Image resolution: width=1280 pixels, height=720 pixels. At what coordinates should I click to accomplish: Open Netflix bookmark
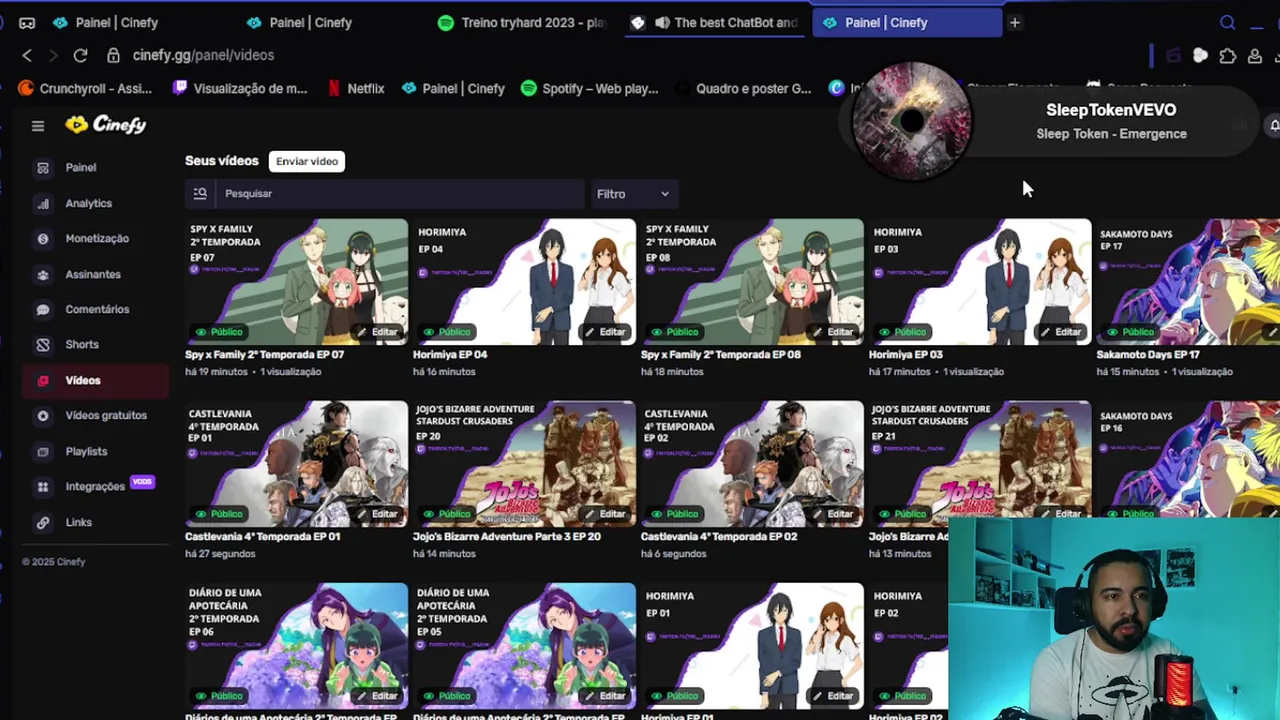[356, 88]
